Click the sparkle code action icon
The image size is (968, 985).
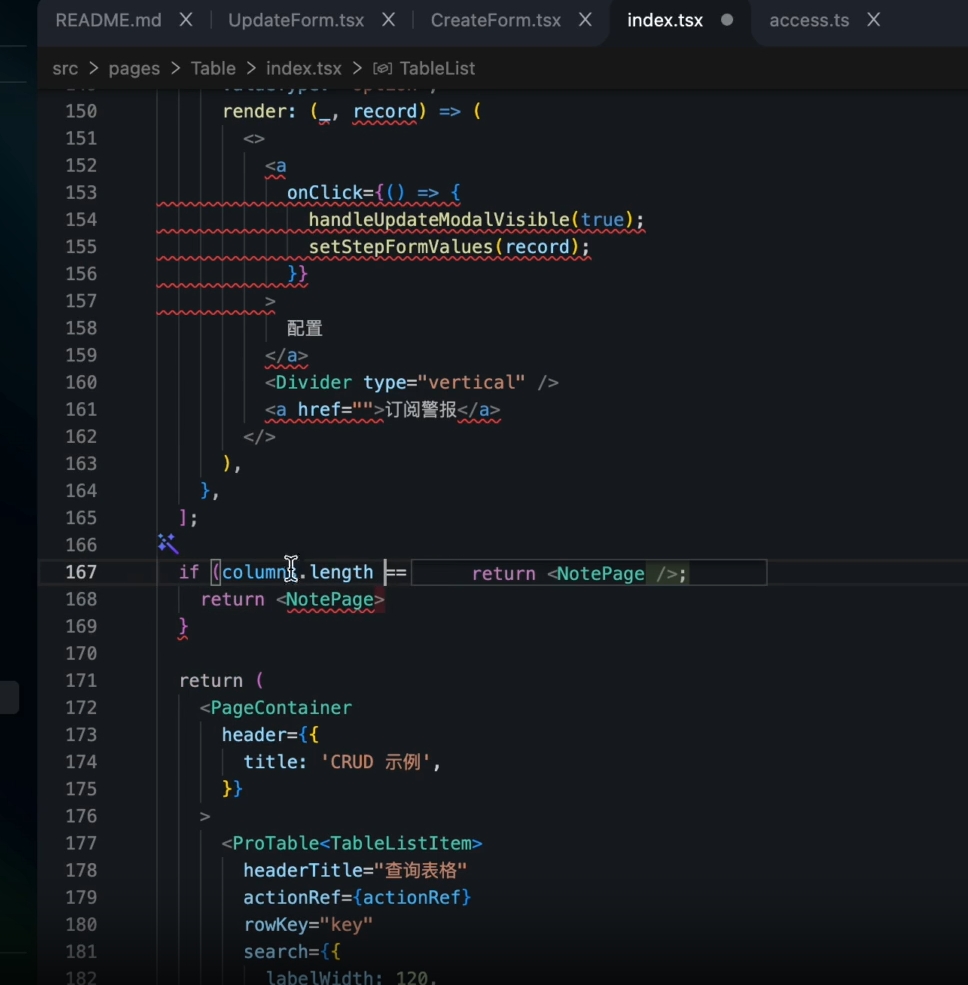pyautogui.click(x=167, y=543)
